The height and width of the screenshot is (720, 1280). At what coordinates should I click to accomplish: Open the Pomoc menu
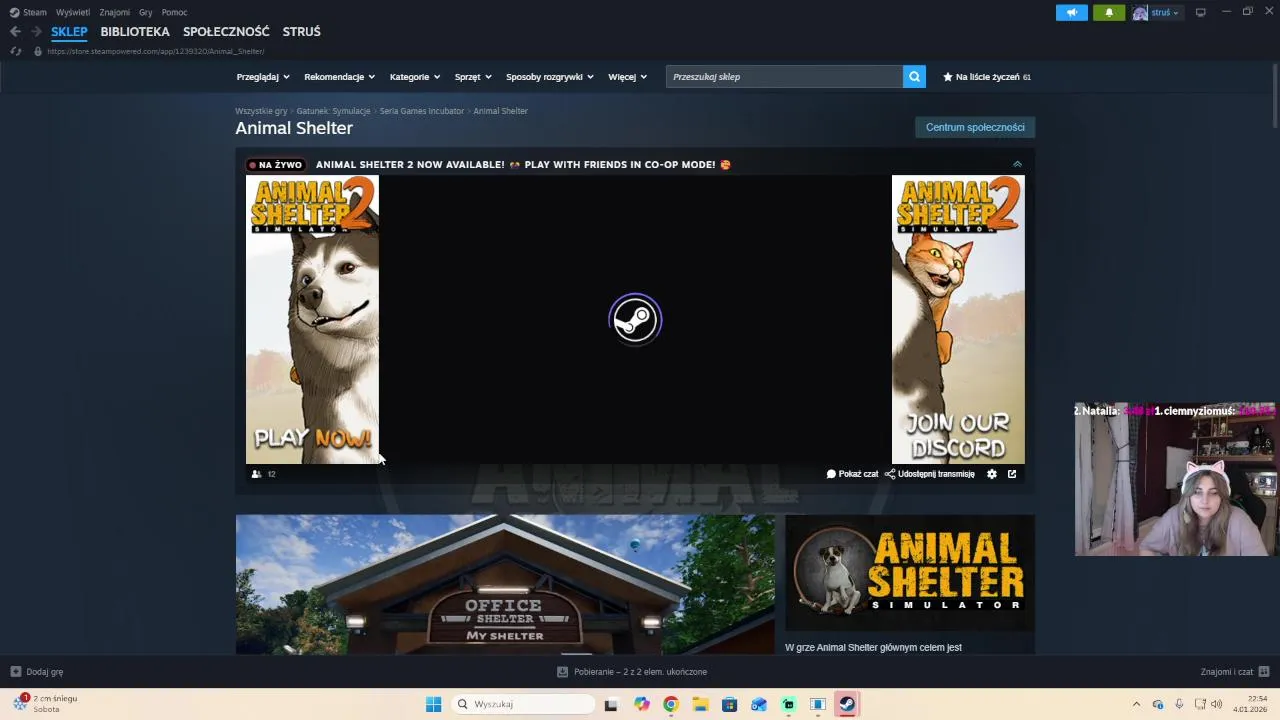coord(174,13)
